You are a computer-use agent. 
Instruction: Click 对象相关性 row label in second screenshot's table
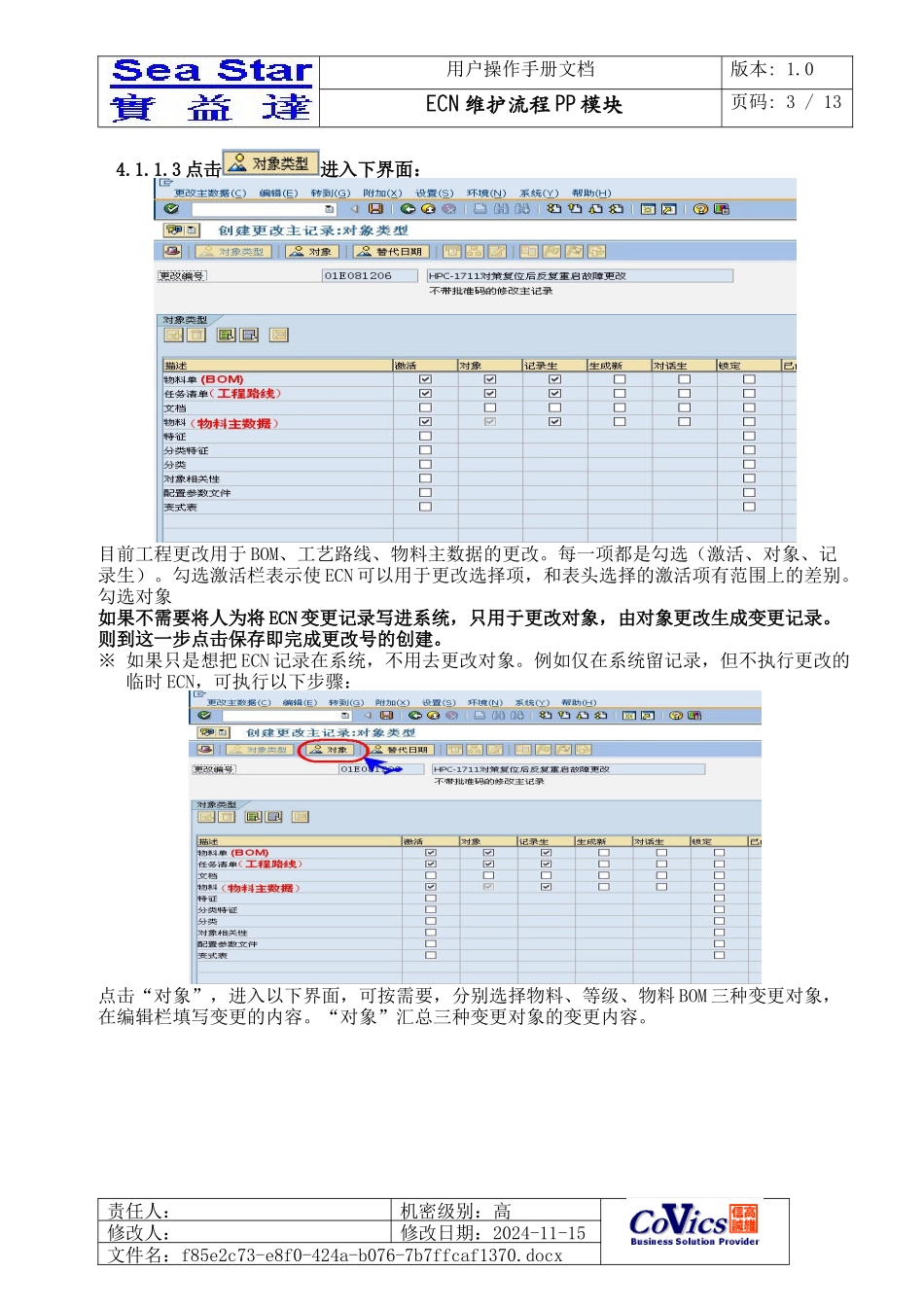(x=223, y=933)
